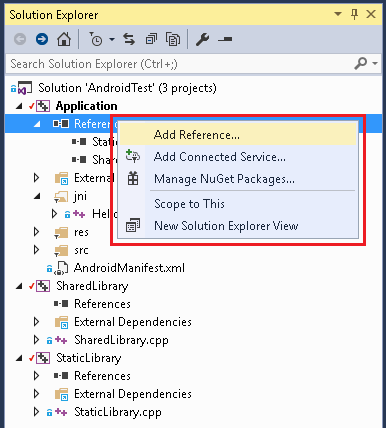This screenshot has width=386, height=428.
Task: Click Sync with Active Document icon
Action: [129, 39]
